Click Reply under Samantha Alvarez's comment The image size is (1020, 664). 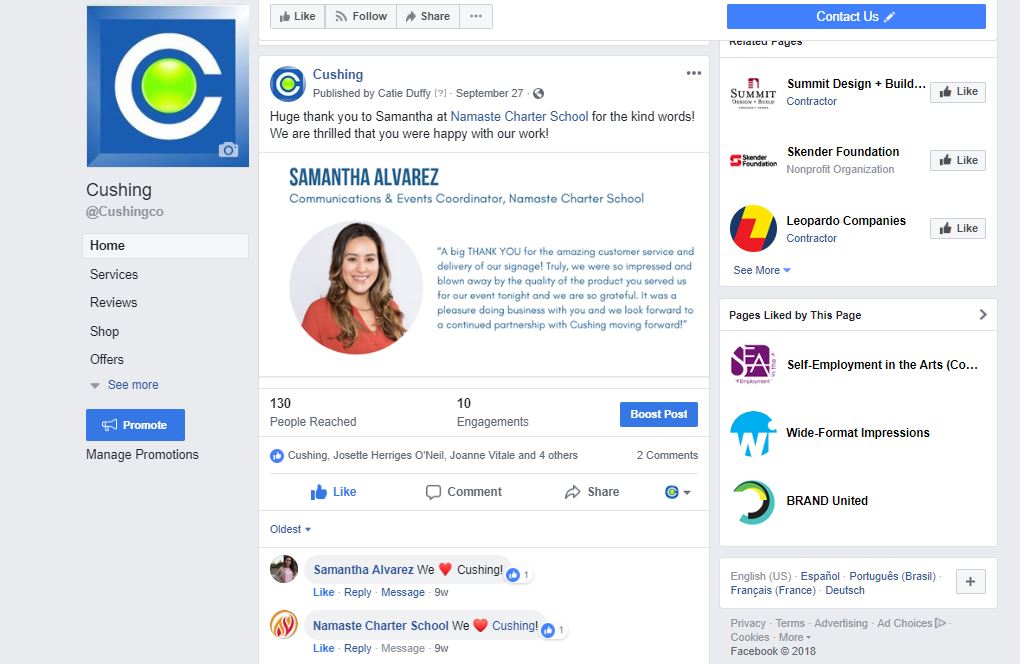[x=358, y=592]
